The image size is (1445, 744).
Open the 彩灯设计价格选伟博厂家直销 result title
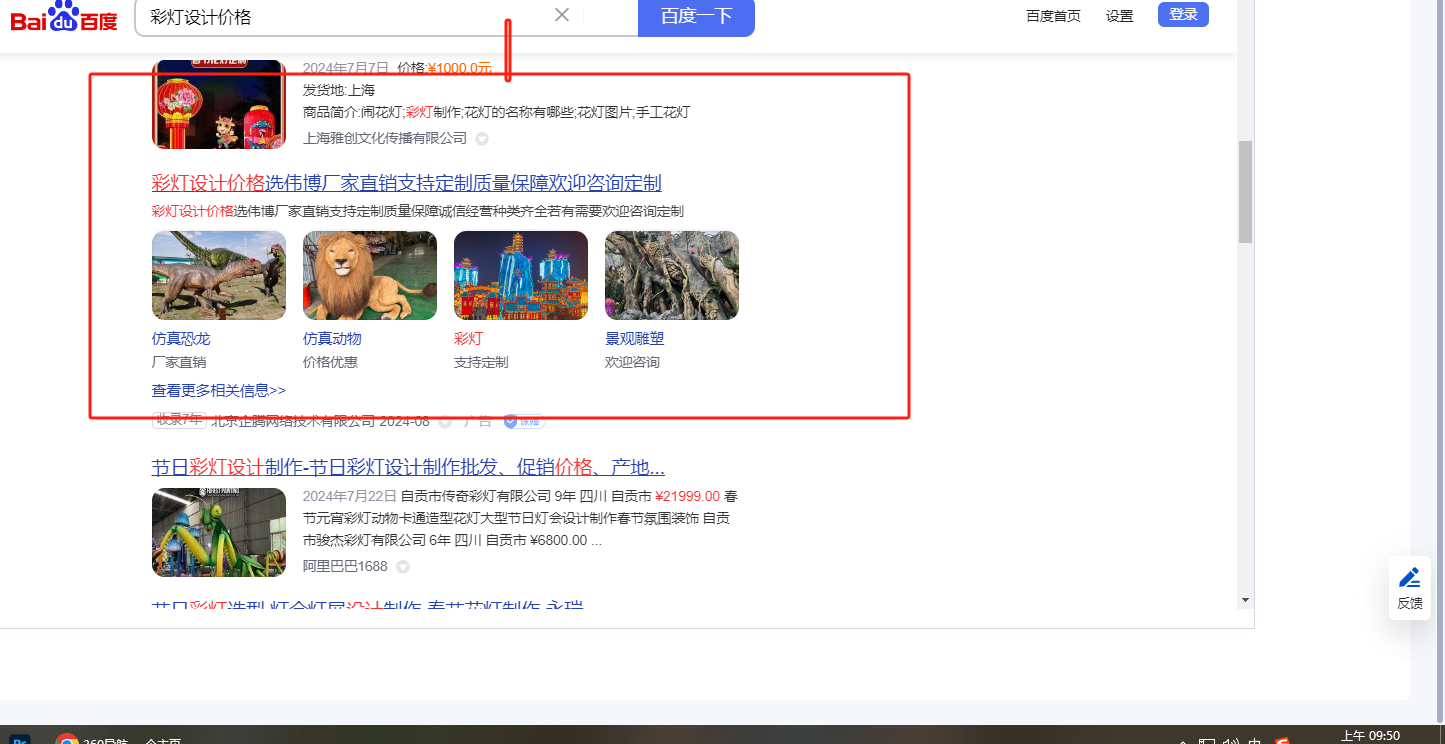pyautogui.click(x=406, y=183)
